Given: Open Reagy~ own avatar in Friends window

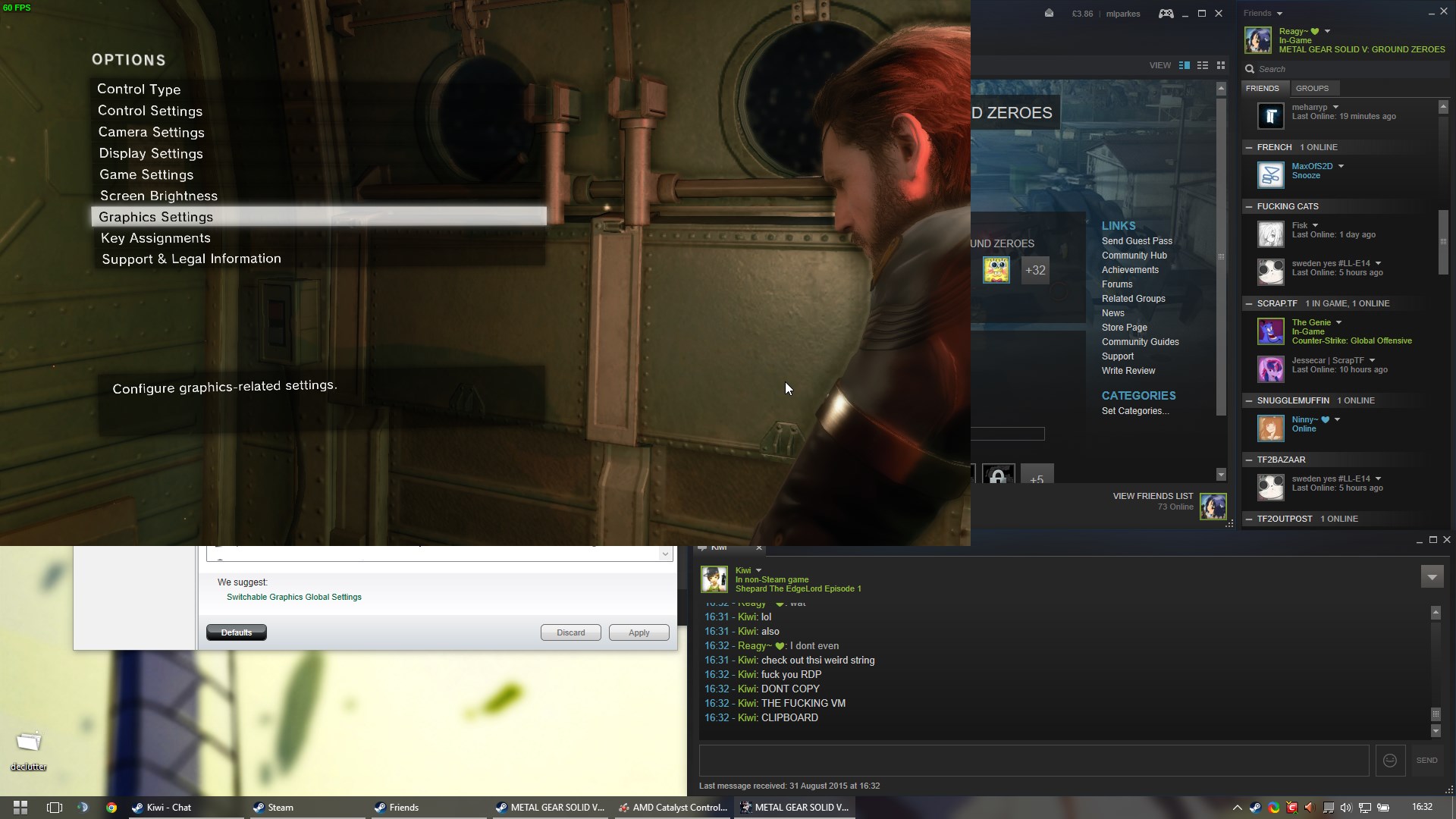Looking at the screenshot, I should (x=1258, y=40).
